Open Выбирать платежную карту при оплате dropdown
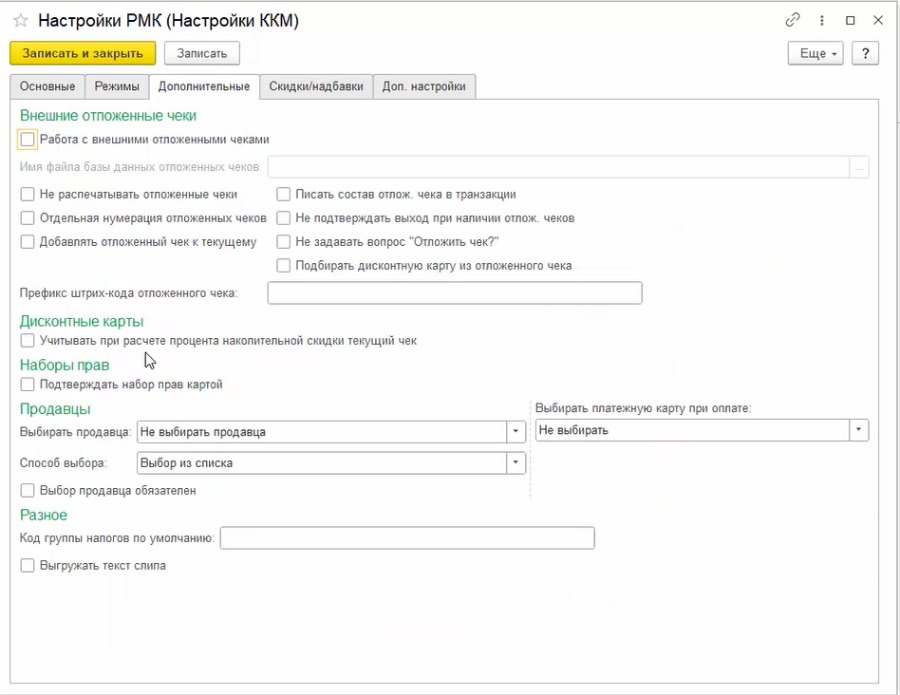Image resolution: width=900 pixels, height=695 pixels. (x=859, y=430)
